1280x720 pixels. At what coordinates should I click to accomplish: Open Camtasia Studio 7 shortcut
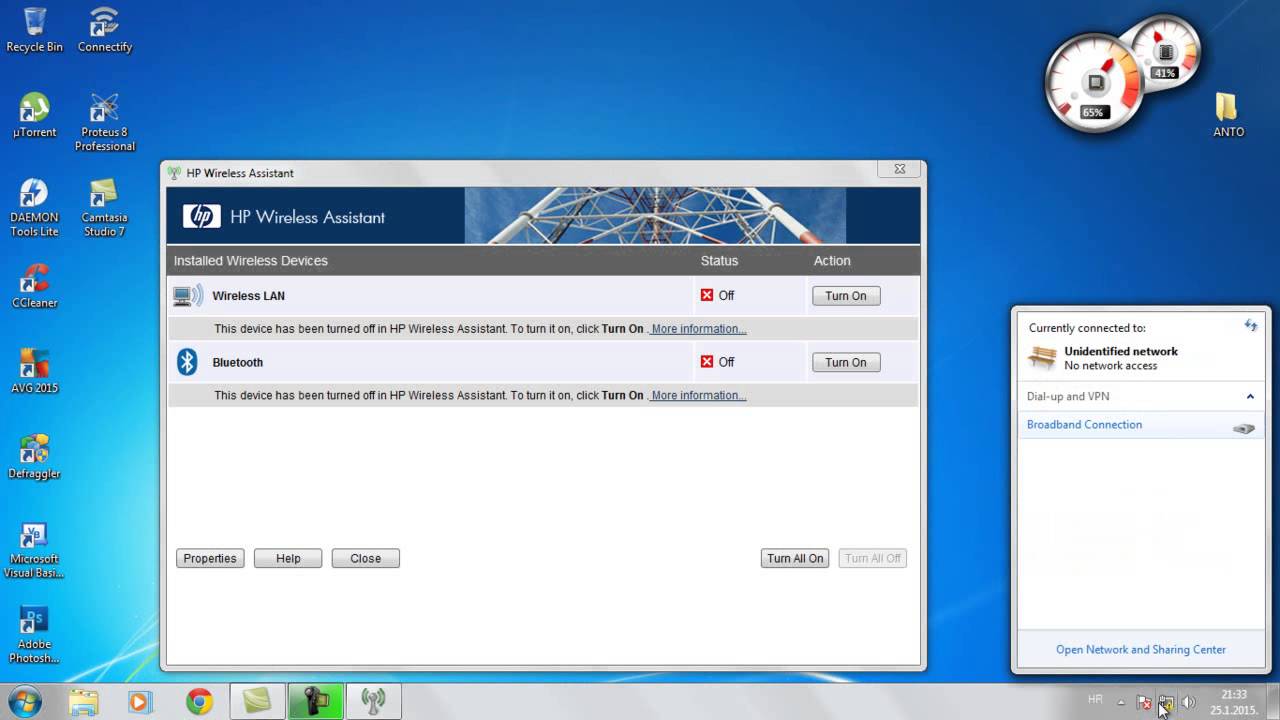click(x=104, y=207)
